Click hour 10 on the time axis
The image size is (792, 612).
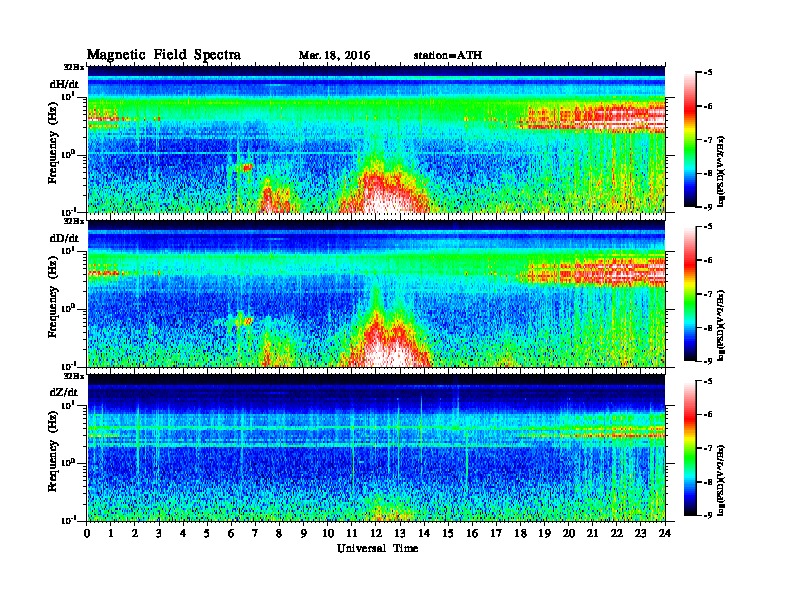pyautogui.click(x=328, y=533)
